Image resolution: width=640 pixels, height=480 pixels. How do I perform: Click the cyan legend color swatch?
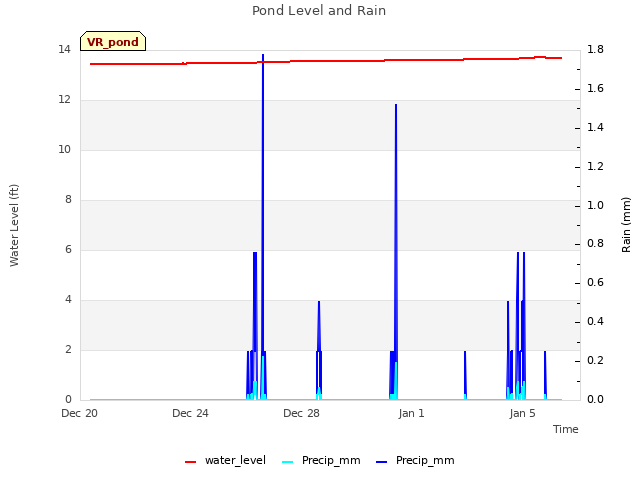(288, 462)
